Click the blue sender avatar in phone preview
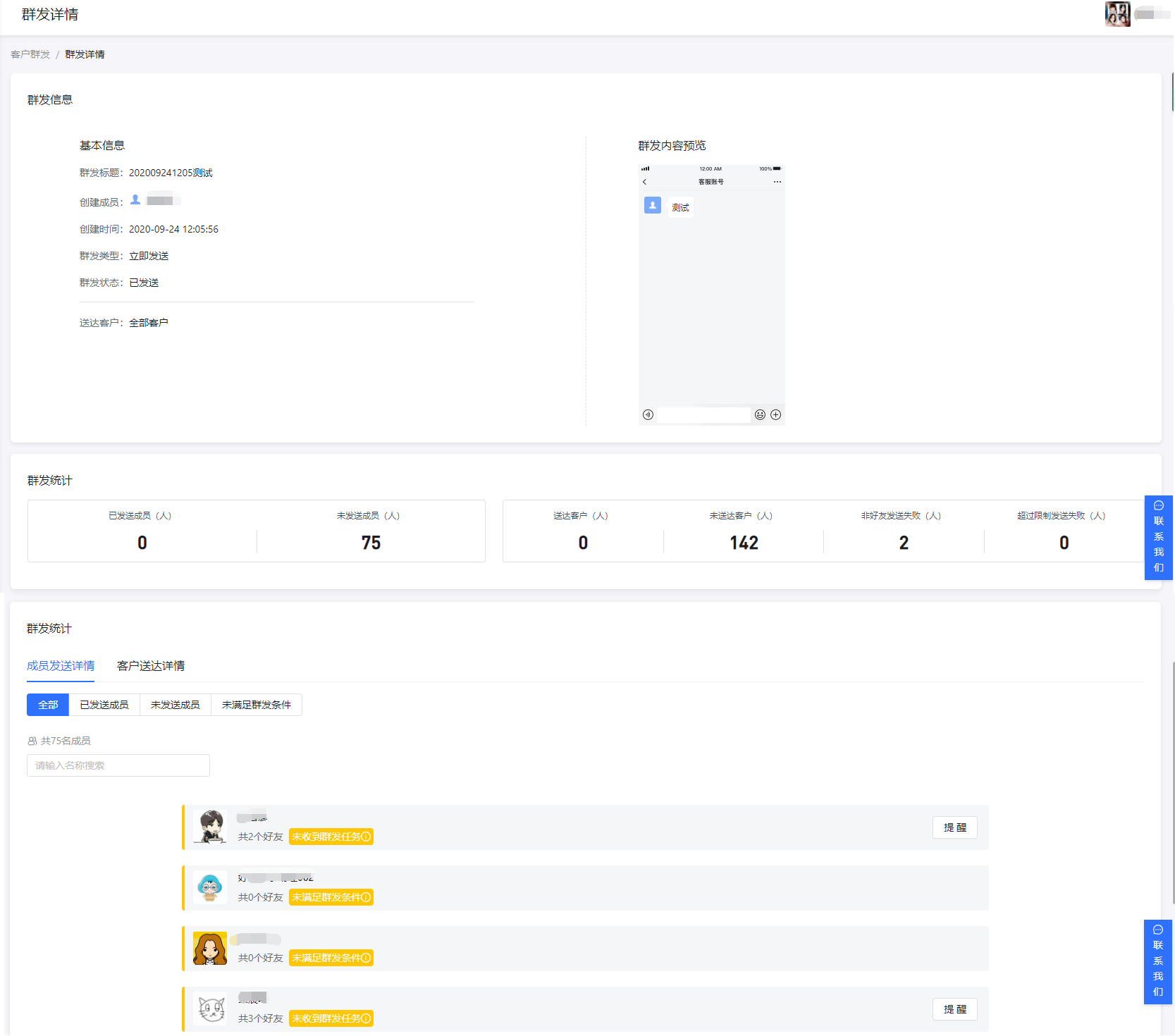Image resolution: width=1175 pixels, height=1036 pixels. tap(653, 205)
